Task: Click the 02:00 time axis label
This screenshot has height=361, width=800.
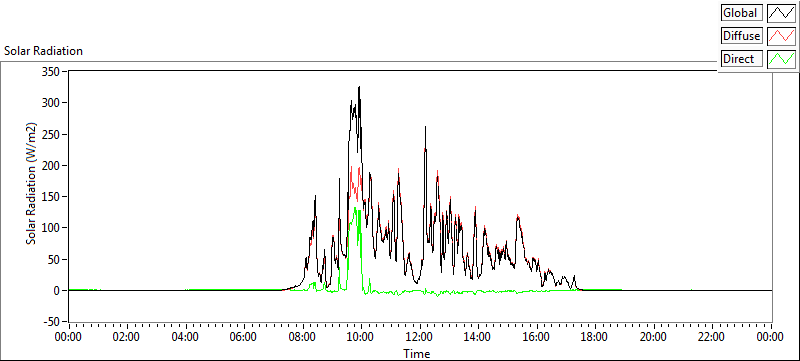Action: coord(126,337)
